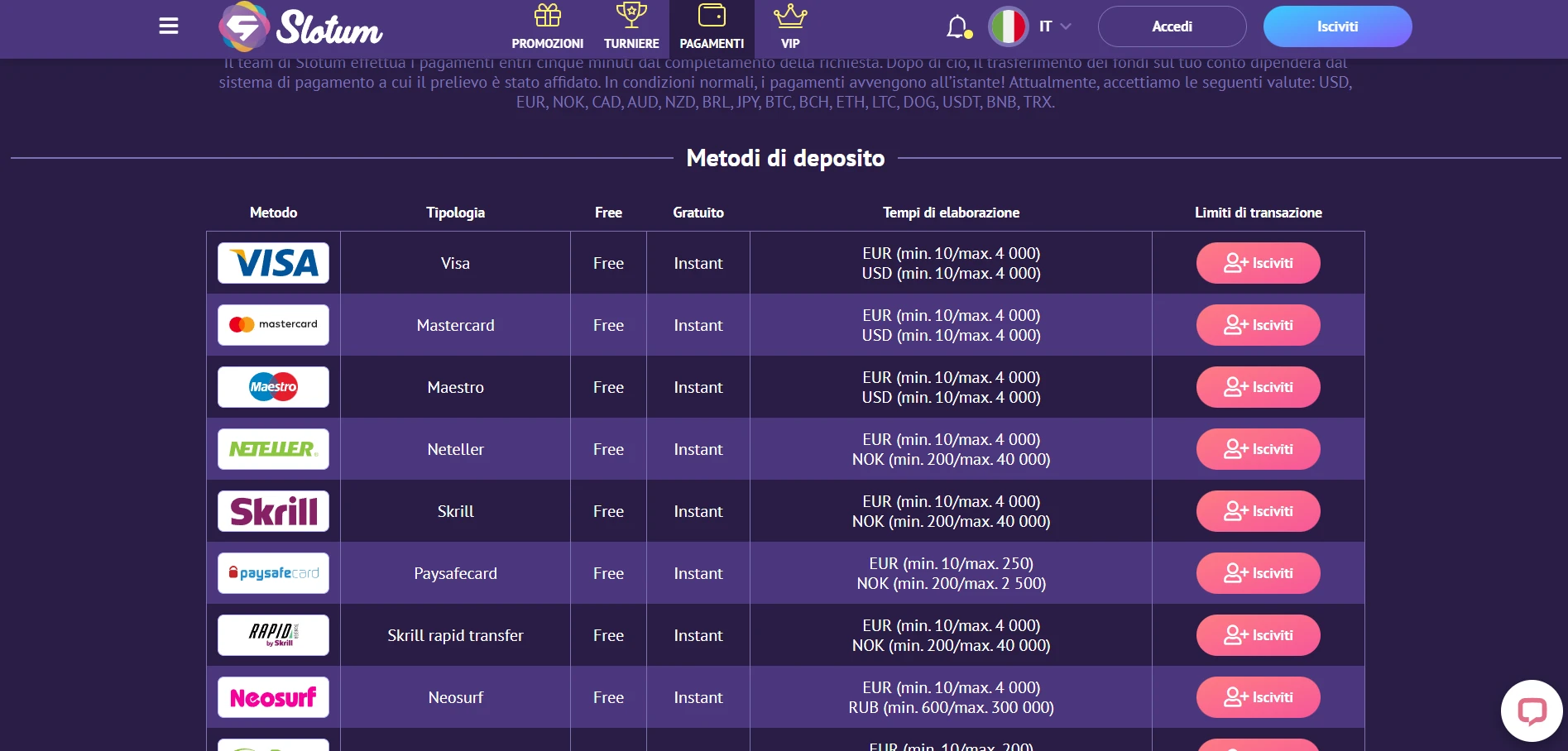The width and height of the screenshot is (1568, 751).
Task: Click the Maestro logo
Action: pos(273,387)
